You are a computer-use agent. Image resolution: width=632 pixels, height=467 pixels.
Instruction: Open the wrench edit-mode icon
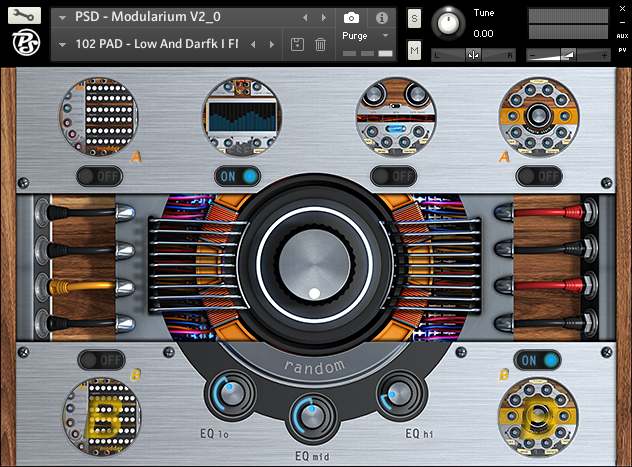pos(24,16)
